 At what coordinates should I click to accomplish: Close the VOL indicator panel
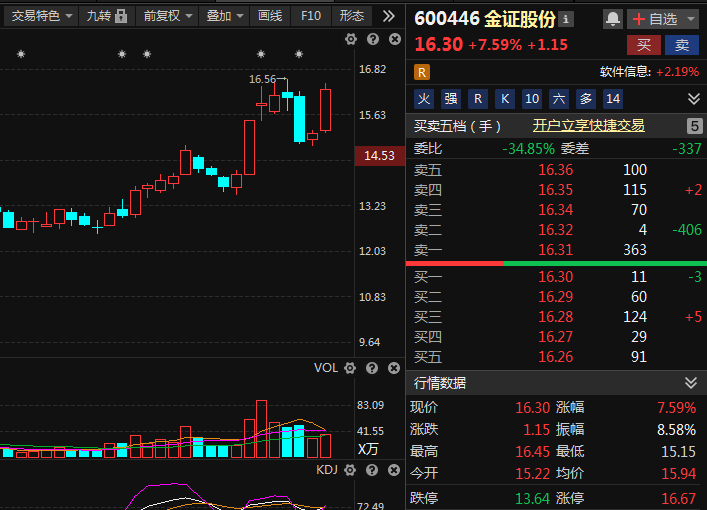click(394, 368)
